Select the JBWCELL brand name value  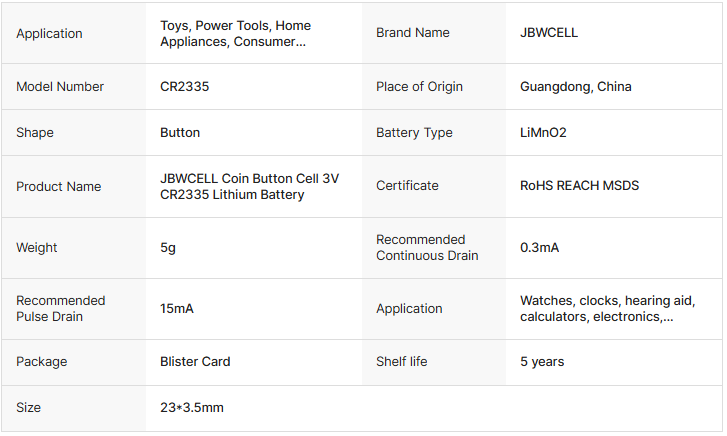click(549, 33)
